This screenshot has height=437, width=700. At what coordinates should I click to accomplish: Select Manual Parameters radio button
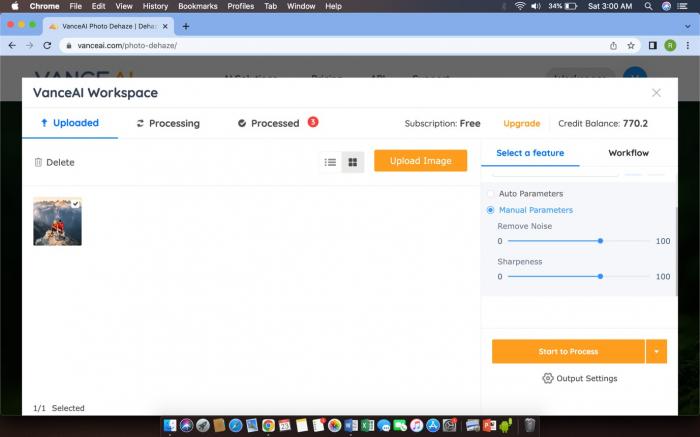coord(491,210)
